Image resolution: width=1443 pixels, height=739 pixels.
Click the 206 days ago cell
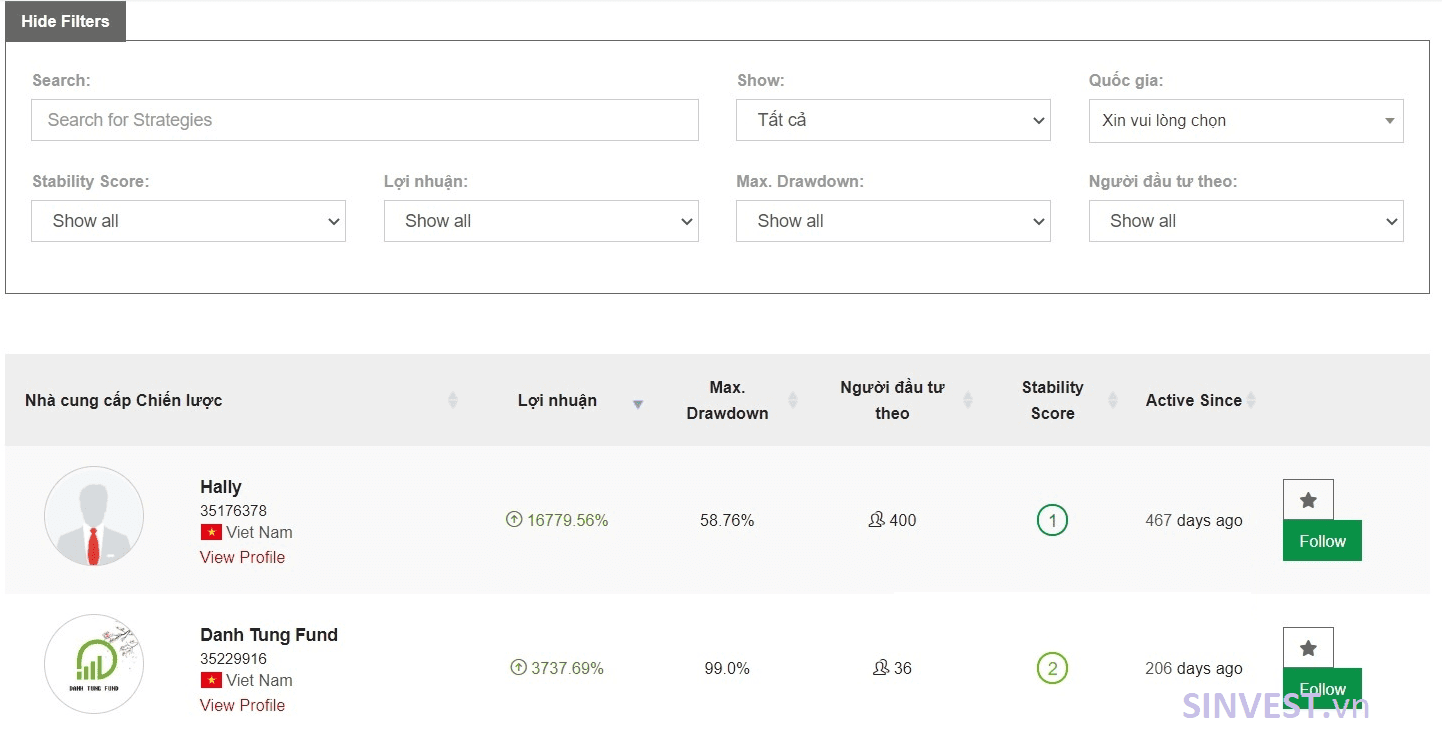[x=1194, y=668]
